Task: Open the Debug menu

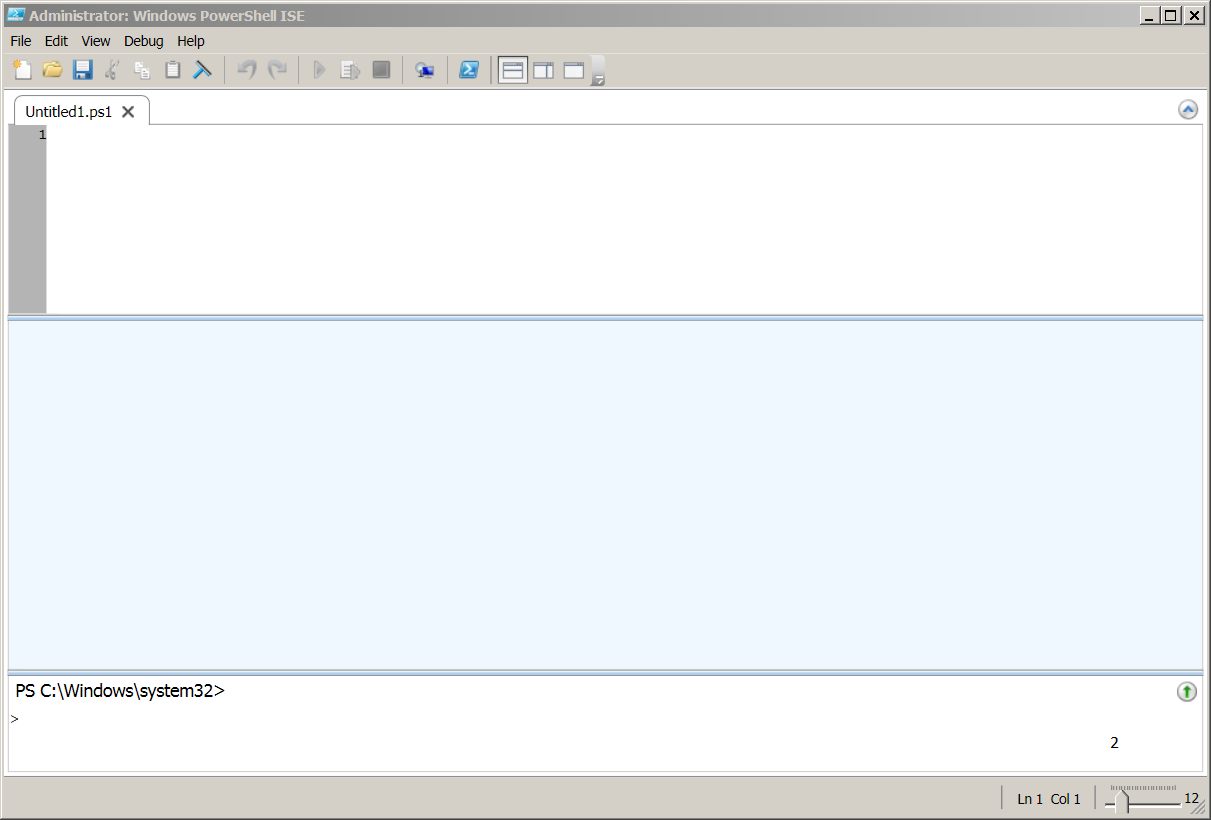Action: (144, 41)
